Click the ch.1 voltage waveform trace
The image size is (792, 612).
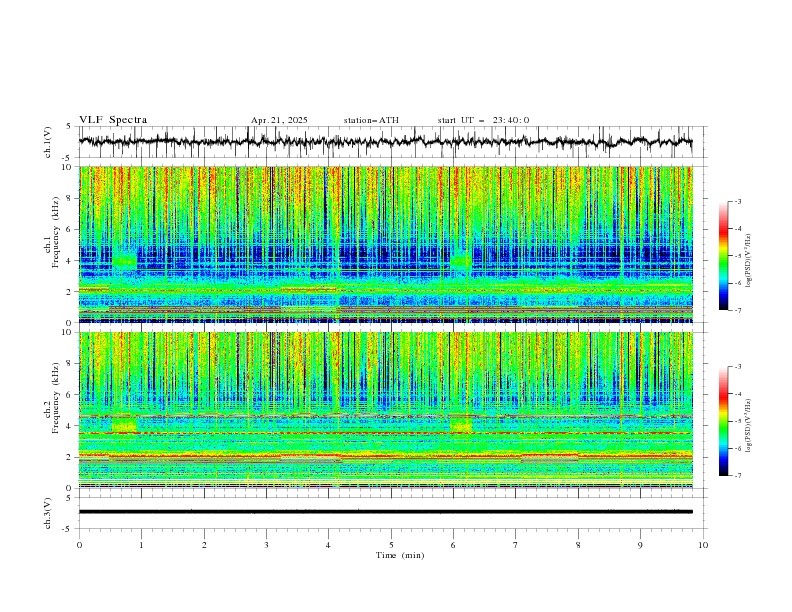386,141
